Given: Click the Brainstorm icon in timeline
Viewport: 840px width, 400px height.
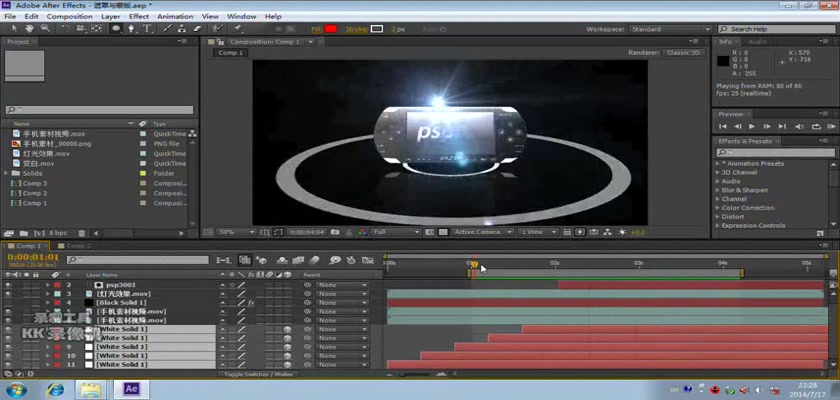Looking at the screenshot, I should click(x=335, y=260).
